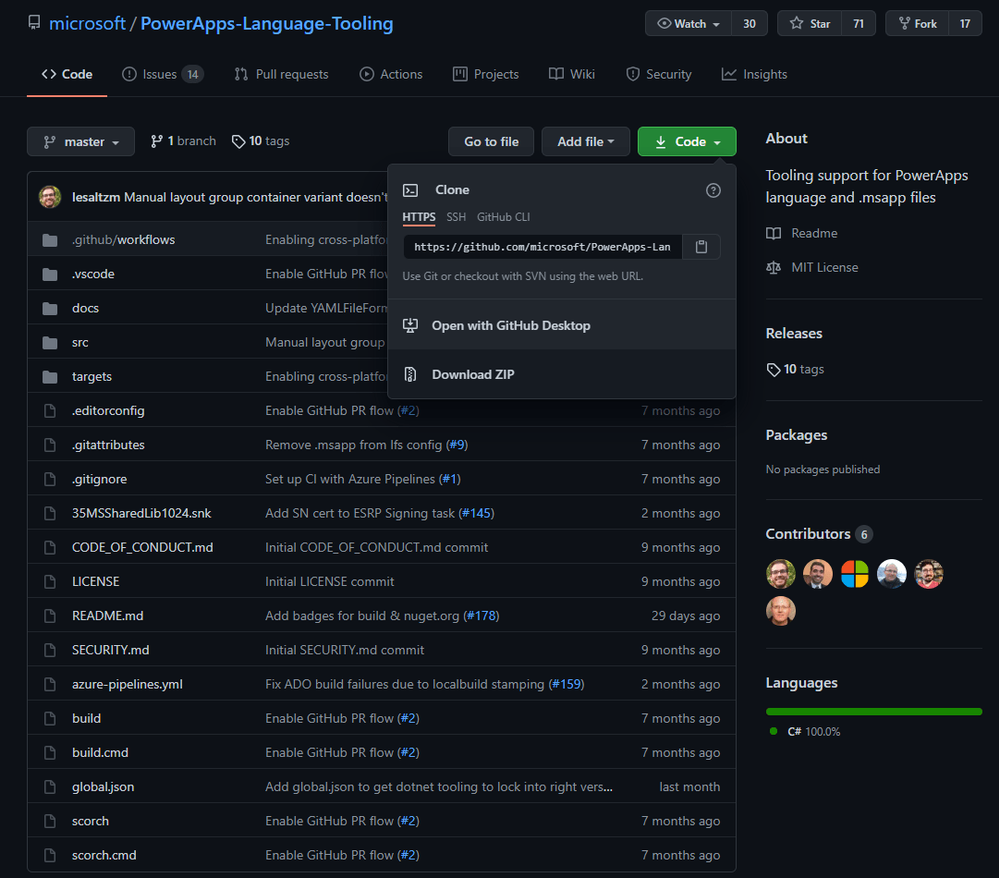Image resolution: width=999 pixels, height=878 pixels.
Task: Click the .vscode folder icon
Action: [x=50, y=274]
